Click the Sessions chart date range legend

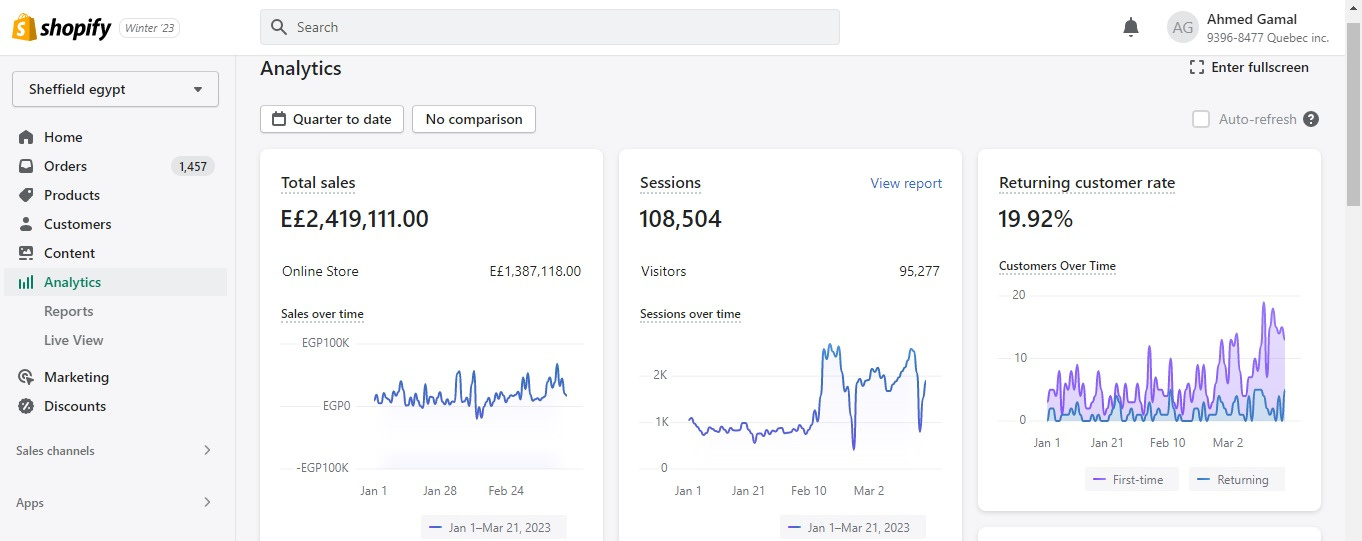[852, 527]
